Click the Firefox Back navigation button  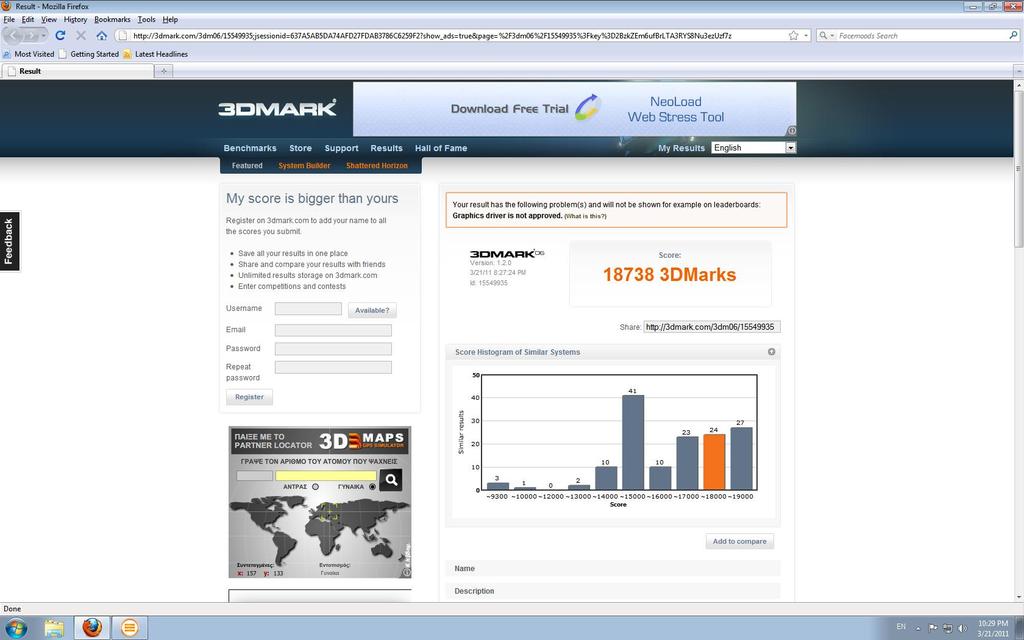(x=12, y=35)
